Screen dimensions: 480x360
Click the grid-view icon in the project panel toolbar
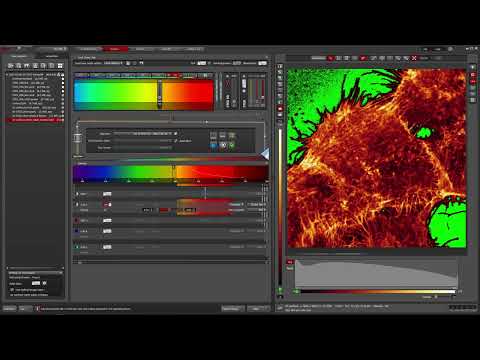[60, 66]
